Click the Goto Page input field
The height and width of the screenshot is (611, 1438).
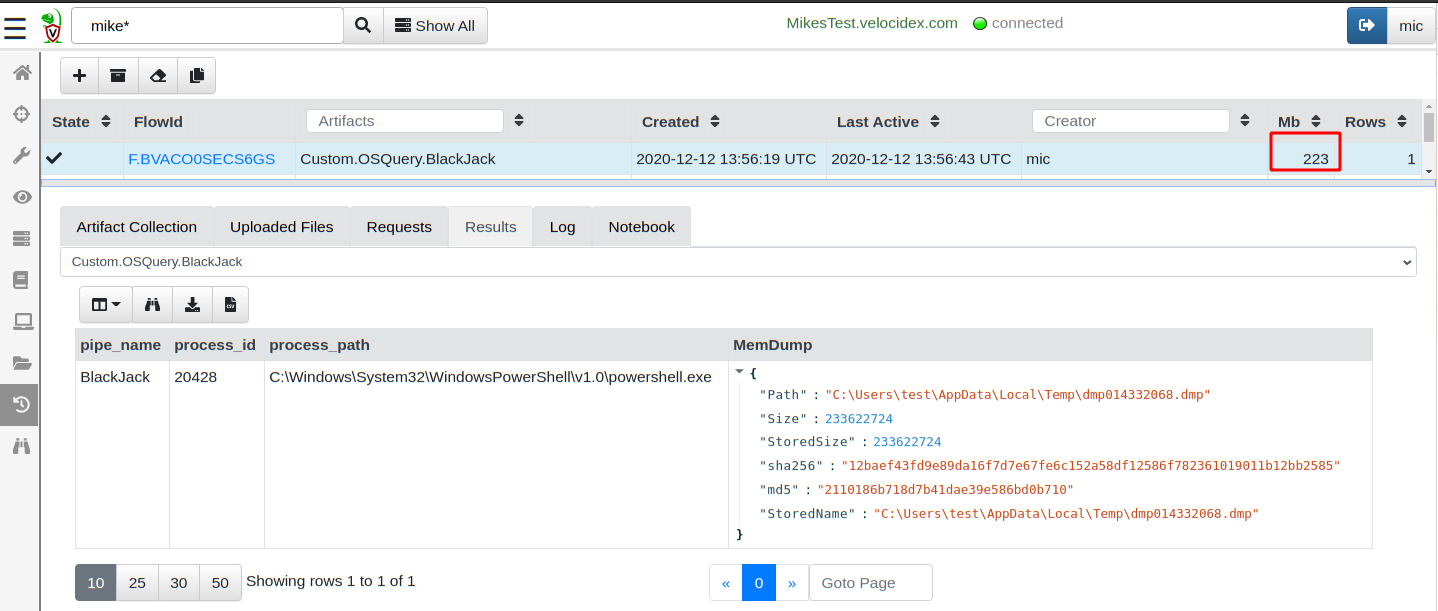pyautogui.click(x=870, y=583)
